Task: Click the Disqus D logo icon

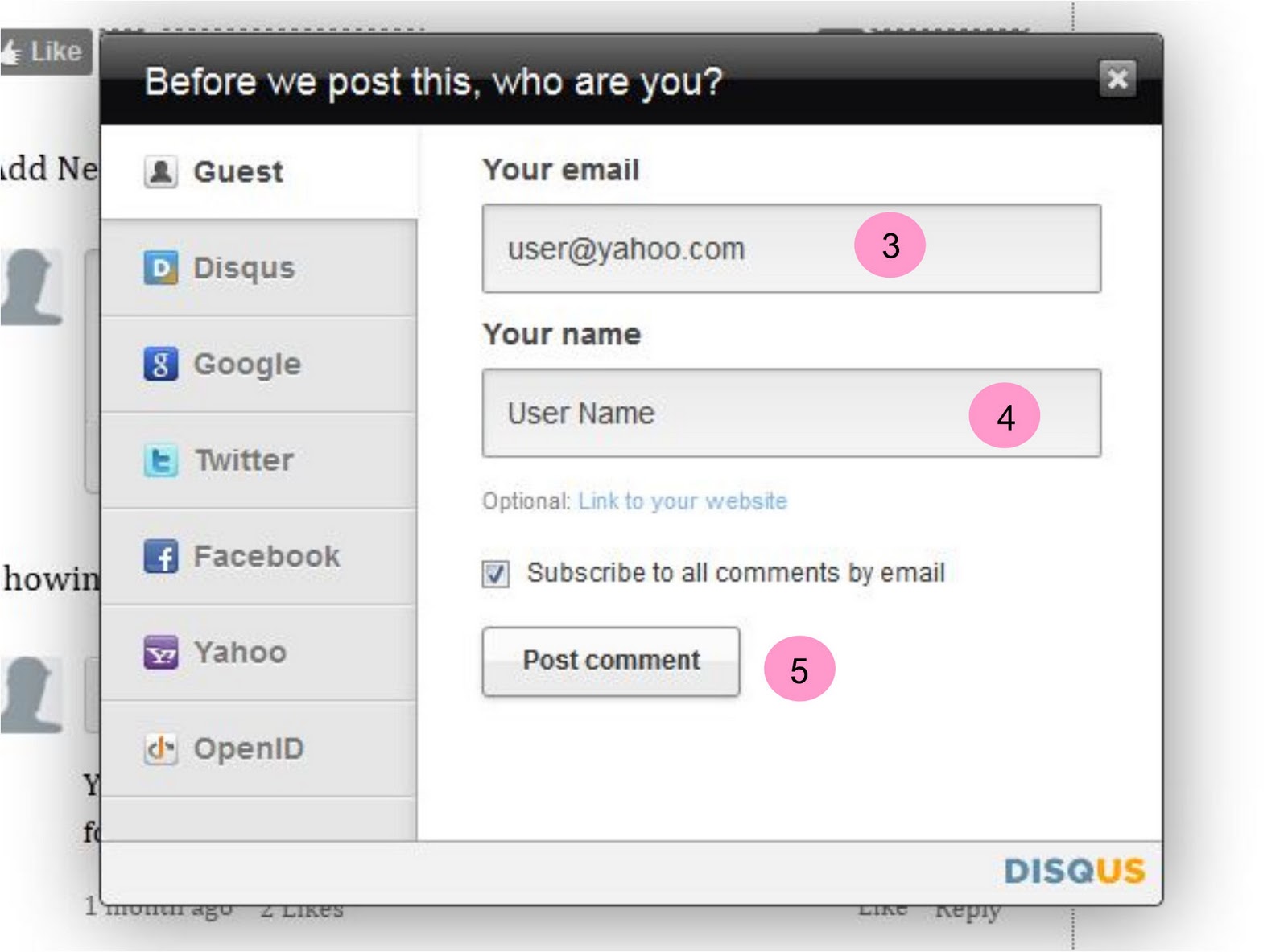Action: 161,268
